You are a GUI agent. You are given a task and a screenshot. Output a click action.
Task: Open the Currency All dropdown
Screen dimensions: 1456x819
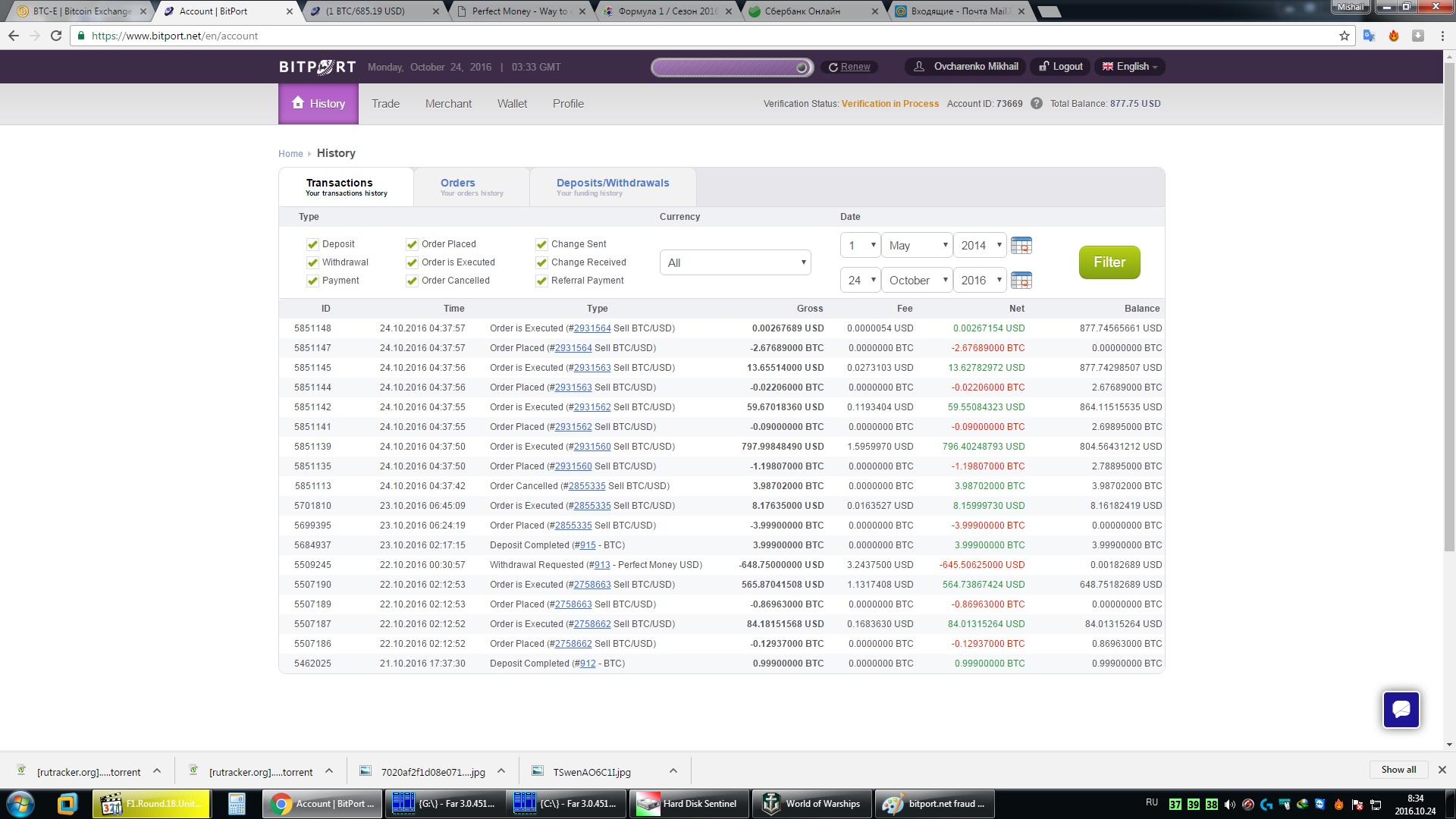tap(735, 262)
